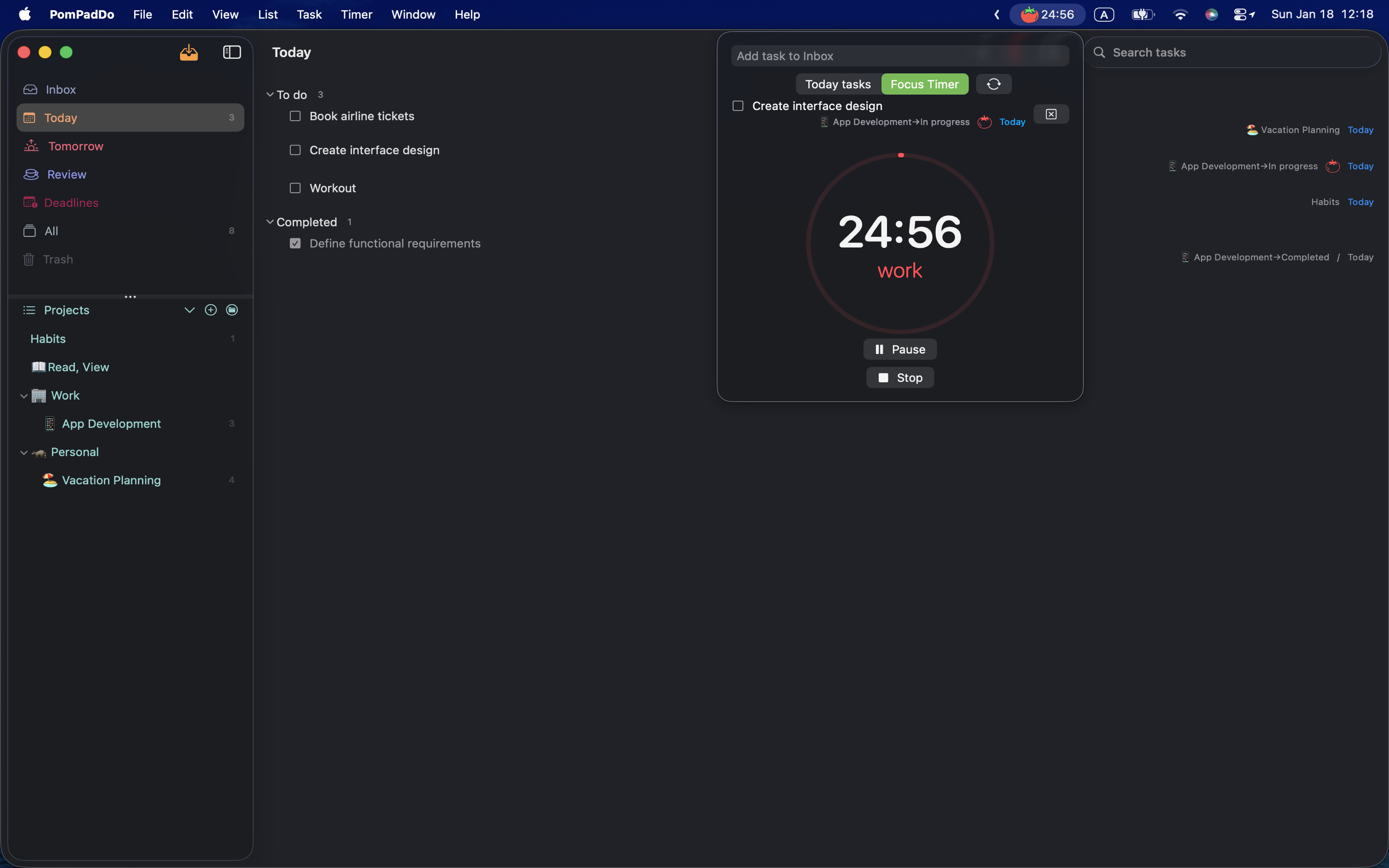The image size is (1389, 868).
Task: Uncheck Define functional requirements
Action: (x=295, y=244)
